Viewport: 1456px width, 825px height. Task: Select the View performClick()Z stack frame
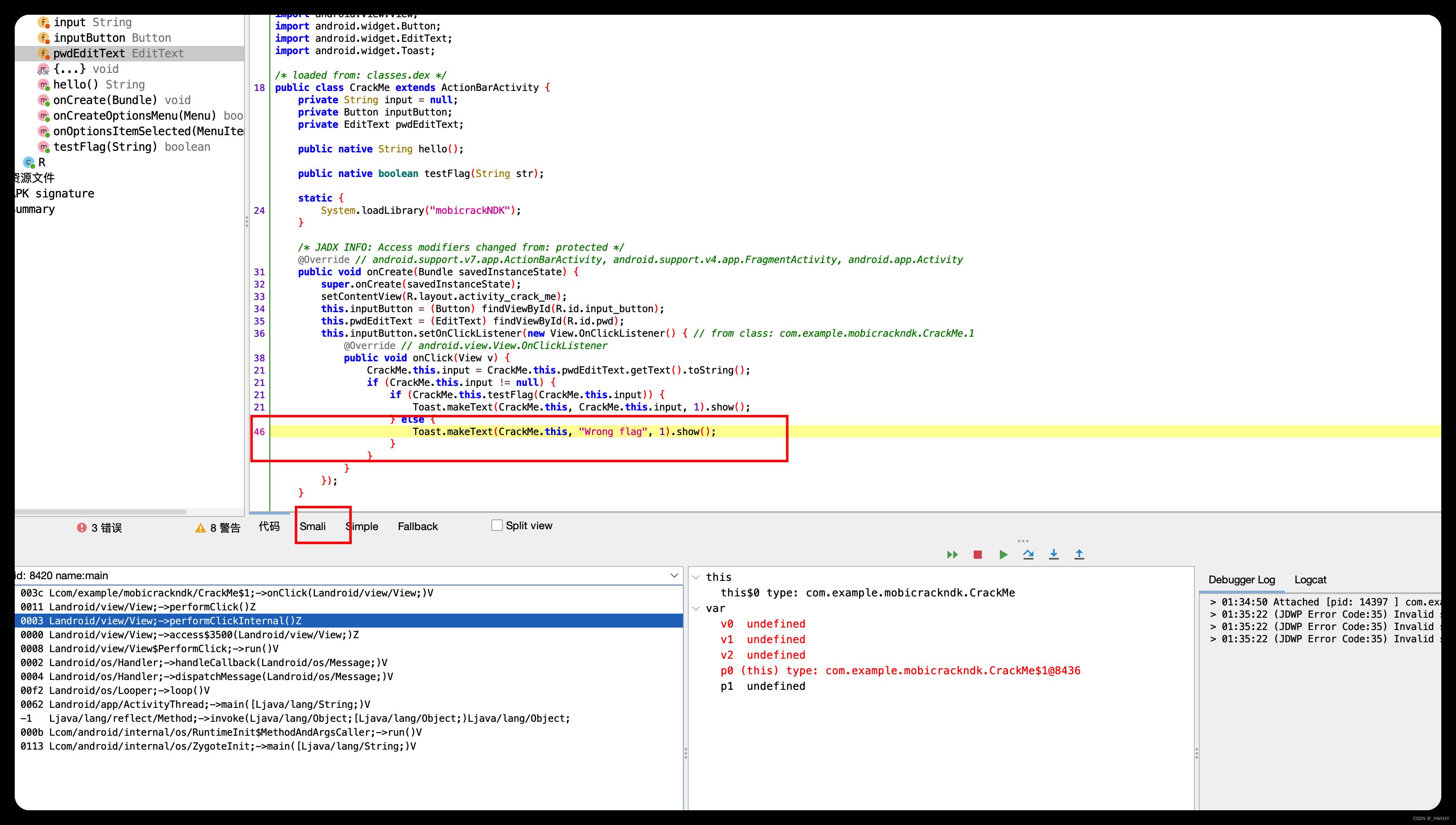[349, 607]
